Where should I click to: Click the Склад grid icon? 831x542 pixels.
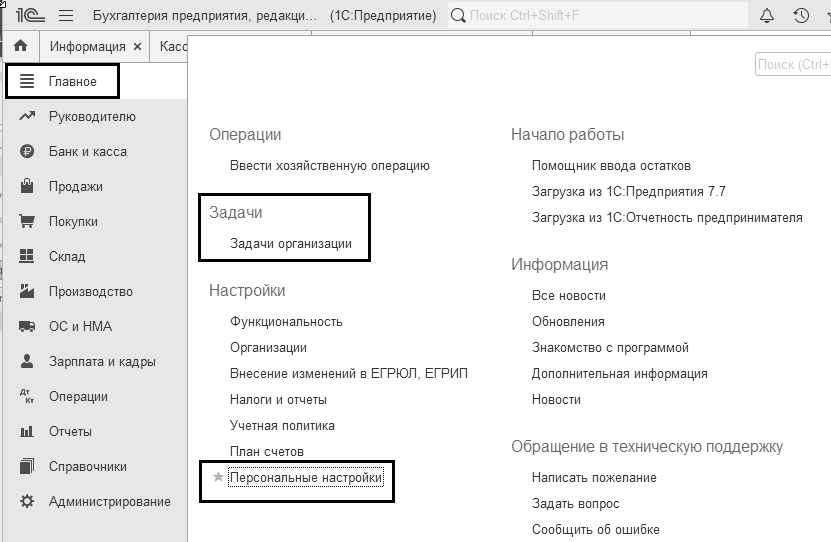(26, 256)
